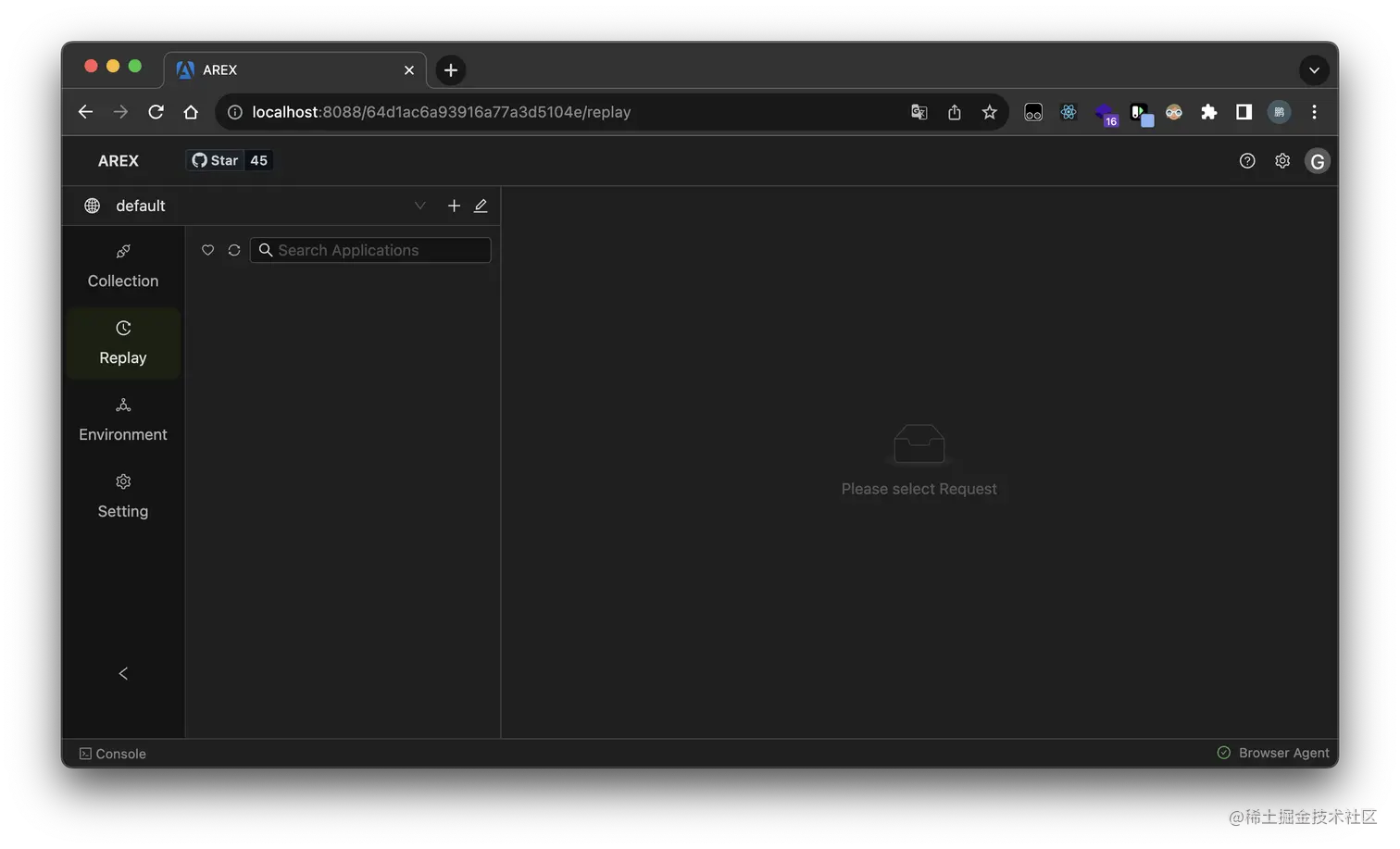The height and width of the screenshot is (849, 1400).
Task: Go back in browser history
Action: point(85,112)
